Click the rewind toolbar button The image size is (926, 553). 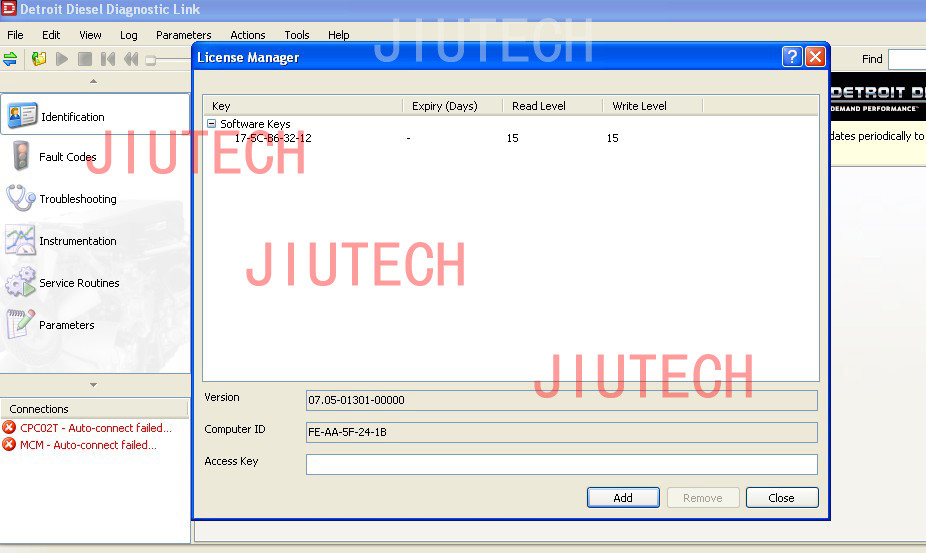pyautogui.click(x=131, y=59)
